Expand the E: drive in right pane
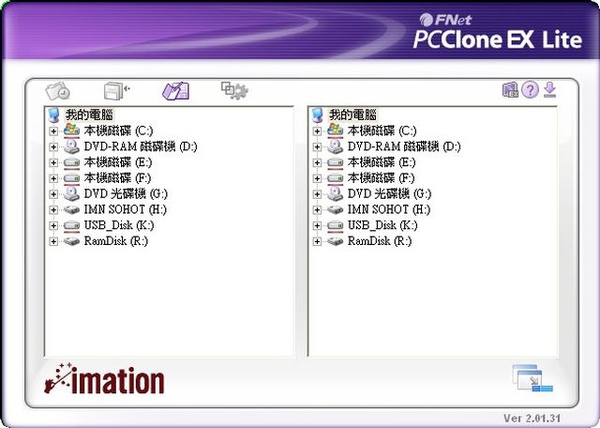The width and height of the screenshot is (600, 428). point(317,163)
